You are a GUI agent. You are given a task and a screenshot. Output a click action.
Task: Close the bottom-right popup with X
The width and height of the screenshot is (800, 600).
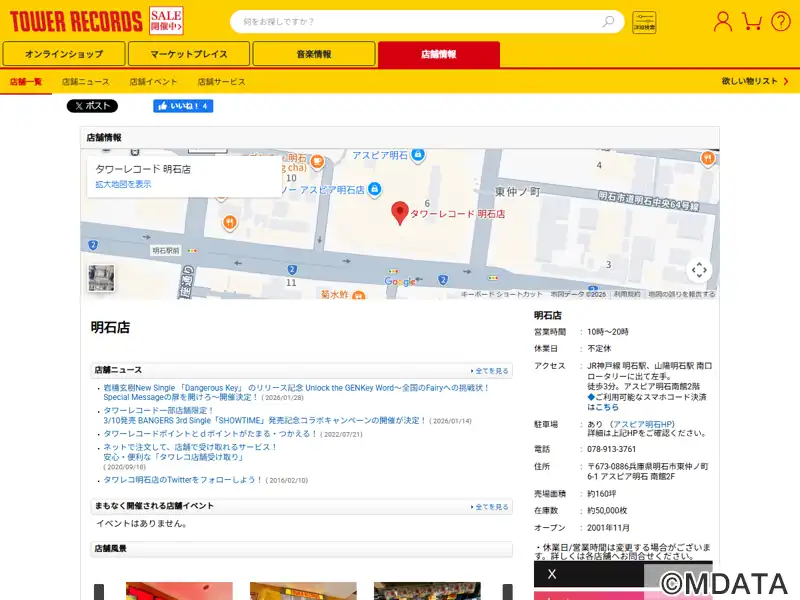coord(552,574)
